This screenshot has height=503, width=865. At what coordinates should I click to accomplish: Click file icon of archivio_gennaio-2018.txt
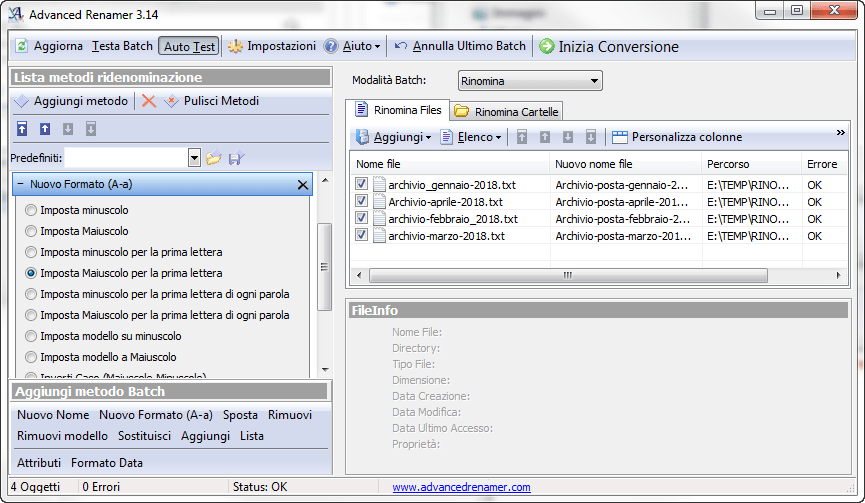coord(380,184)
